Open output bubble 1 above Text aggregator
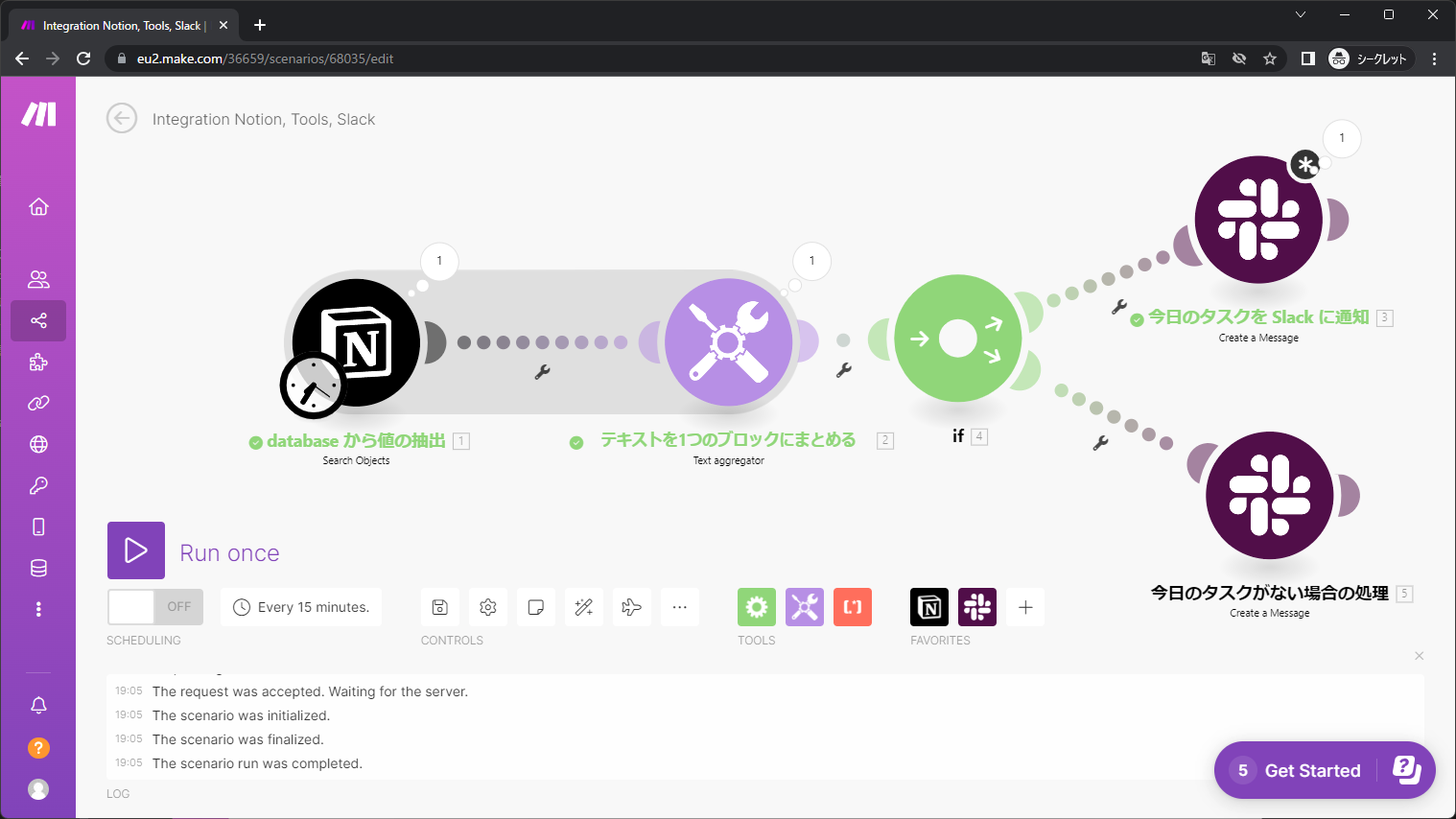Viewport: 1456px width, 819px height. click(x=811, y=261)
